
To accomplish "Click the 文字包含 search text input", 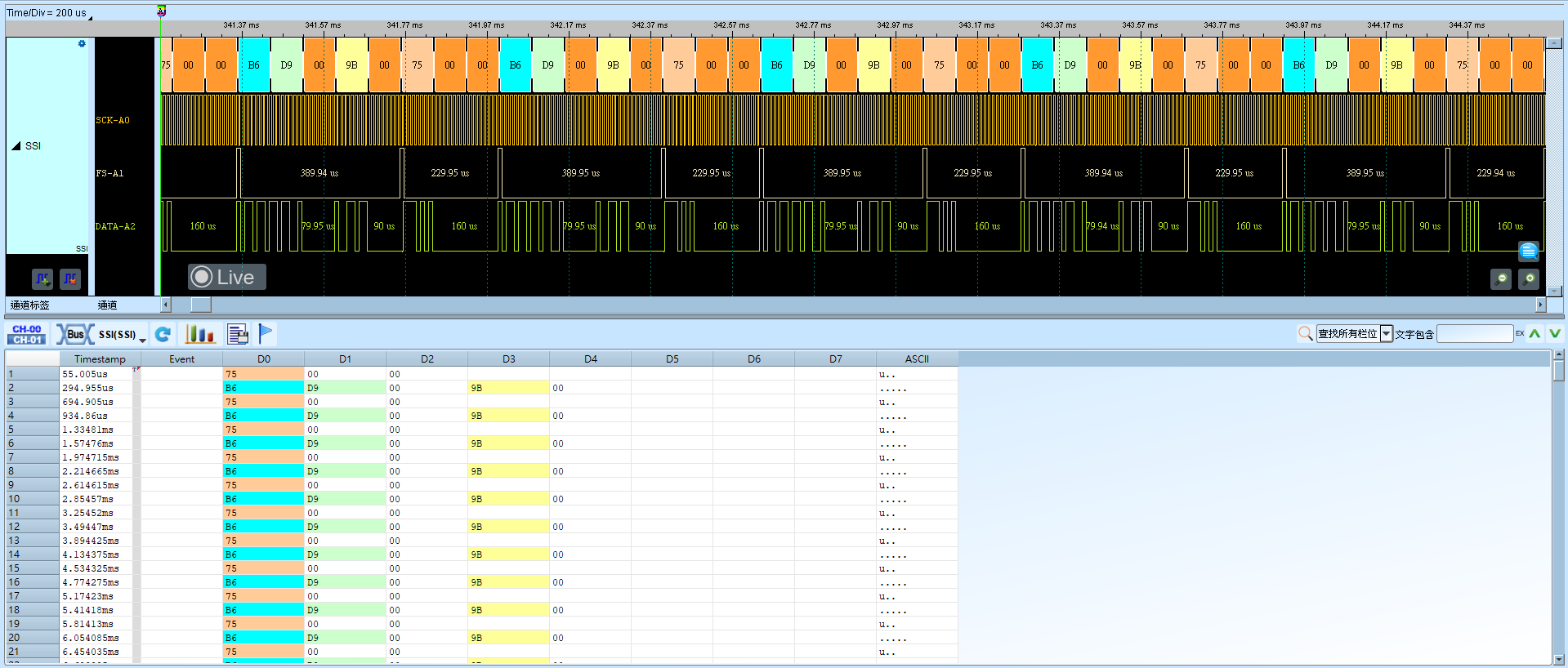I will [x=1475, y=333].
